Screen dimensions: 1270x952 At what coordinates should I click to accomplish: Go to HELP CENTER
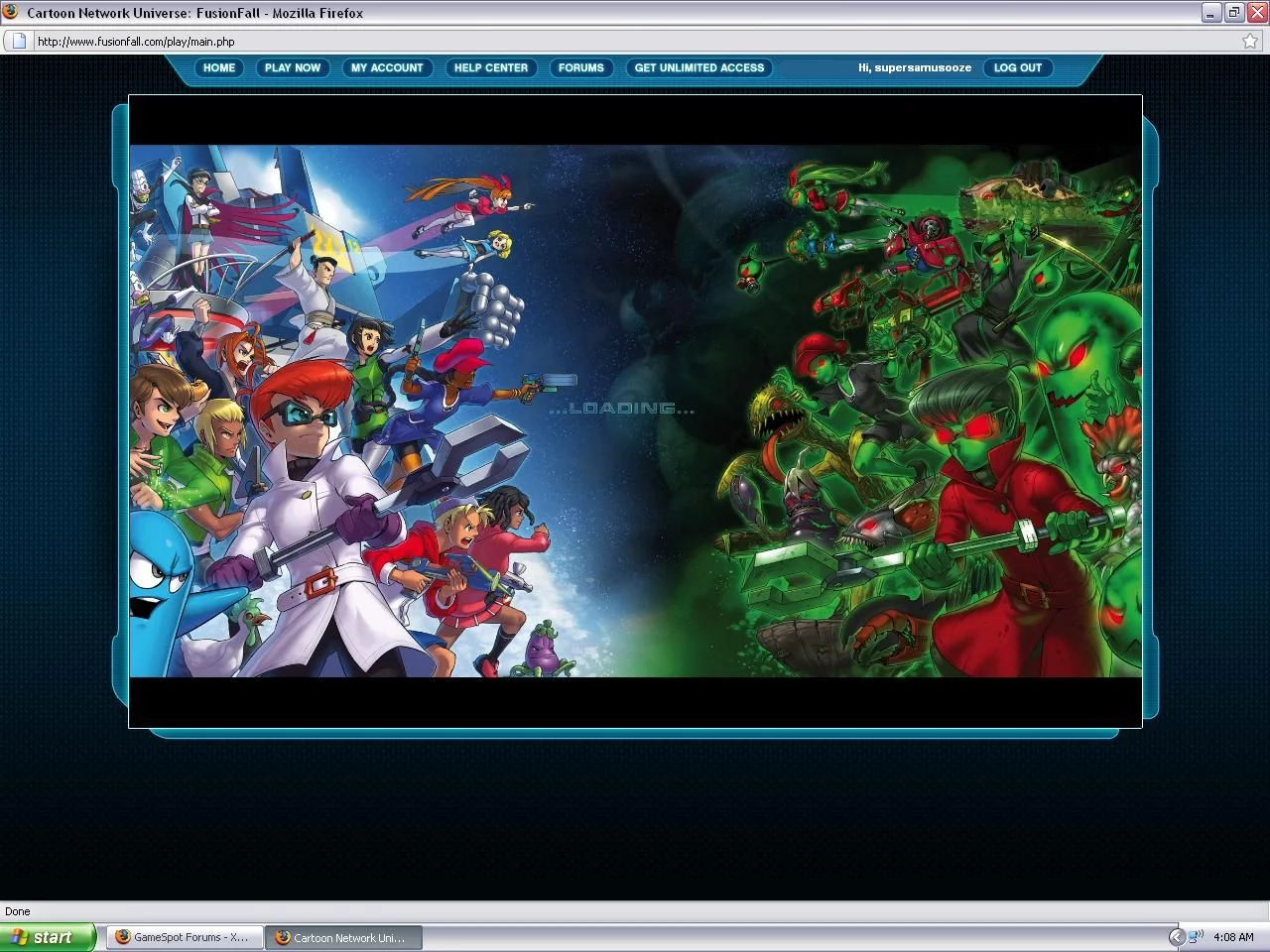click(x=491, y=67)
